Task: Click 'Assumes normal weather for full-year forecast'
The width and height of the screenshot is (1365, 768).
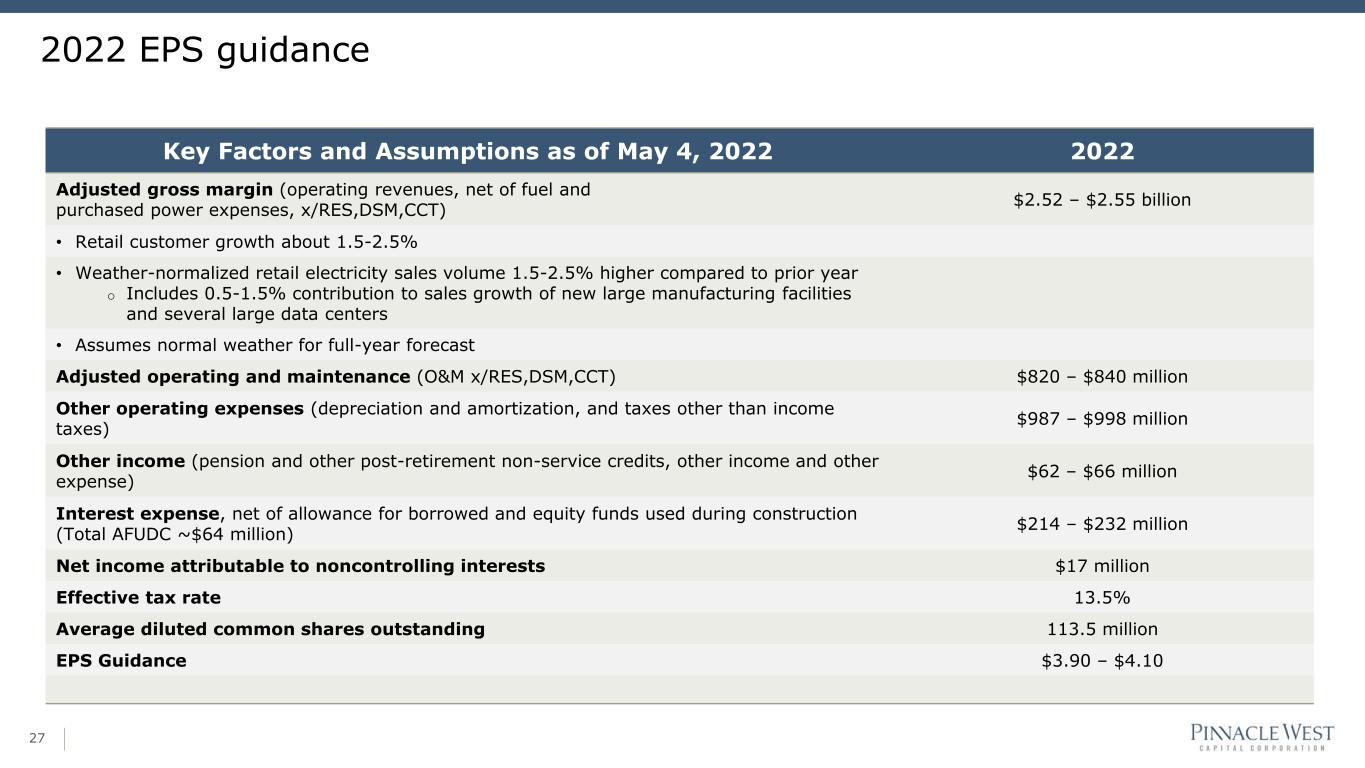Action: click(x=265, y=345)
